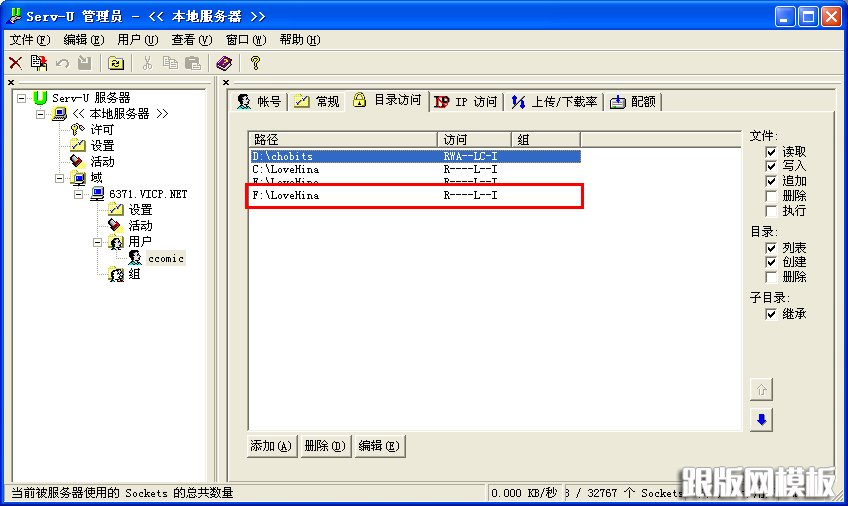The width and height of the screenshot is (848, 506).
Task: Collapse the Serv-U 服务器 root node
Action: pos(21,98)
